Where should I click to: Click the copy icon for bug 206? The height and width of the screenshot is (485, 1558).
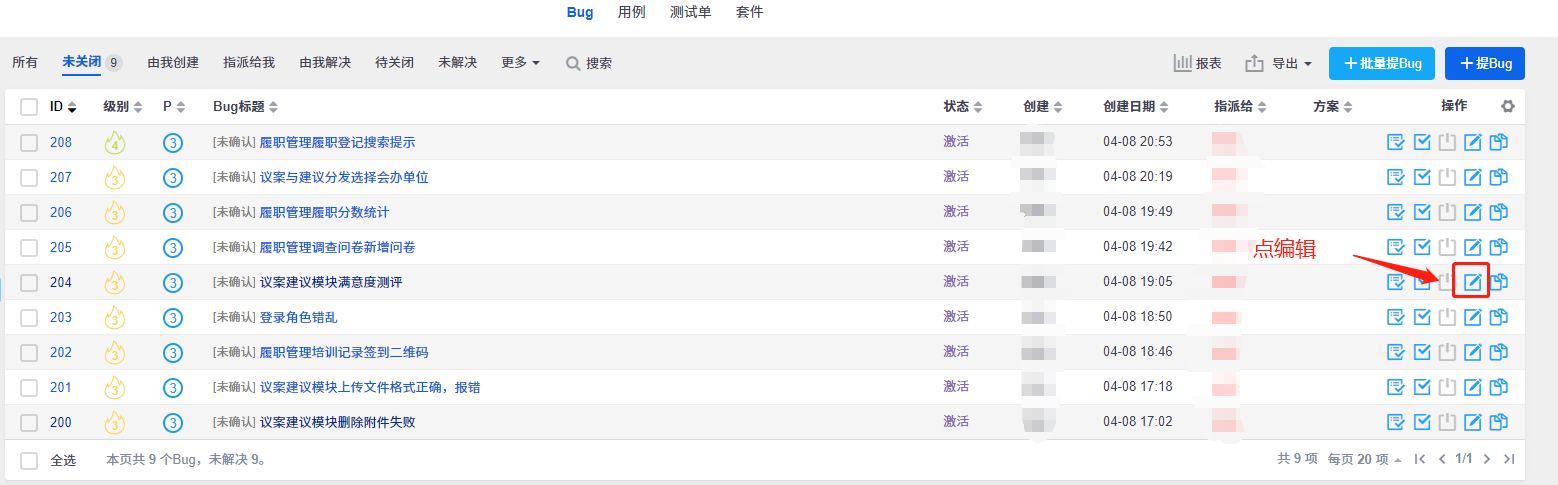point(1498,212)
